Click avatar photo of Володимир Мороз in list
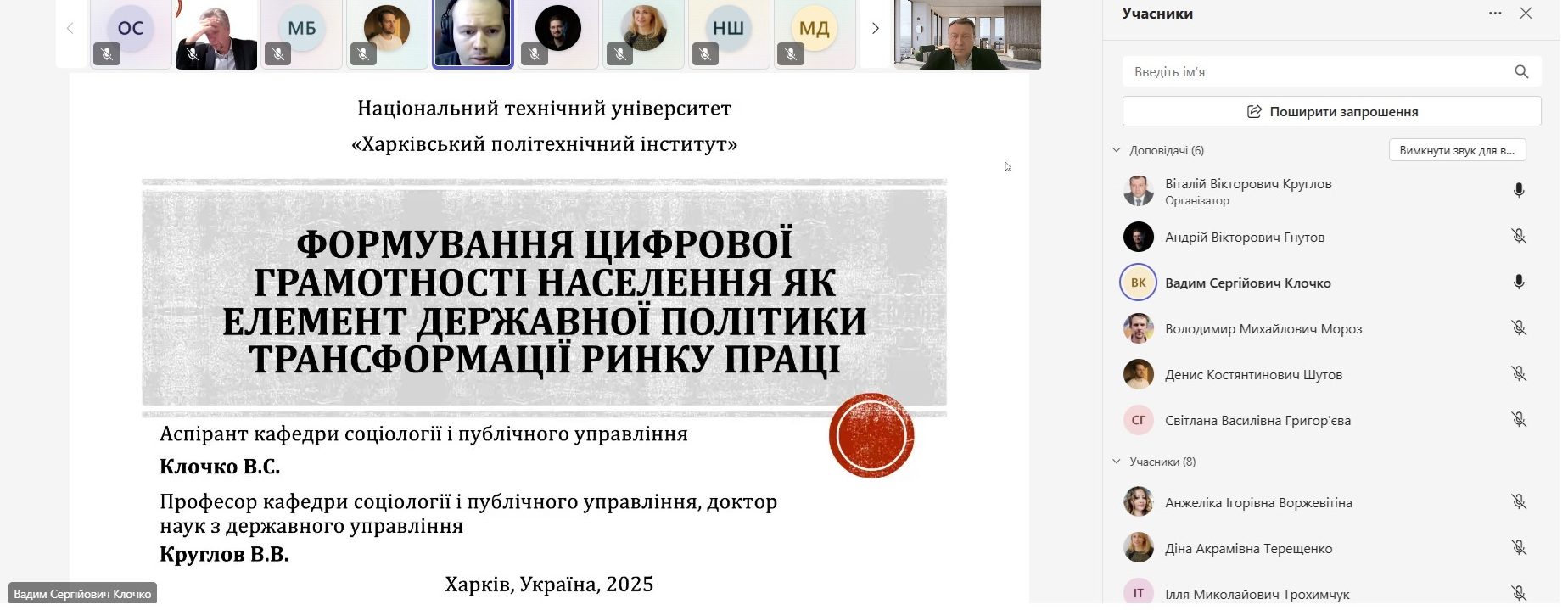This screenshot has width=1568, height=610. (x=1139, y=328)
